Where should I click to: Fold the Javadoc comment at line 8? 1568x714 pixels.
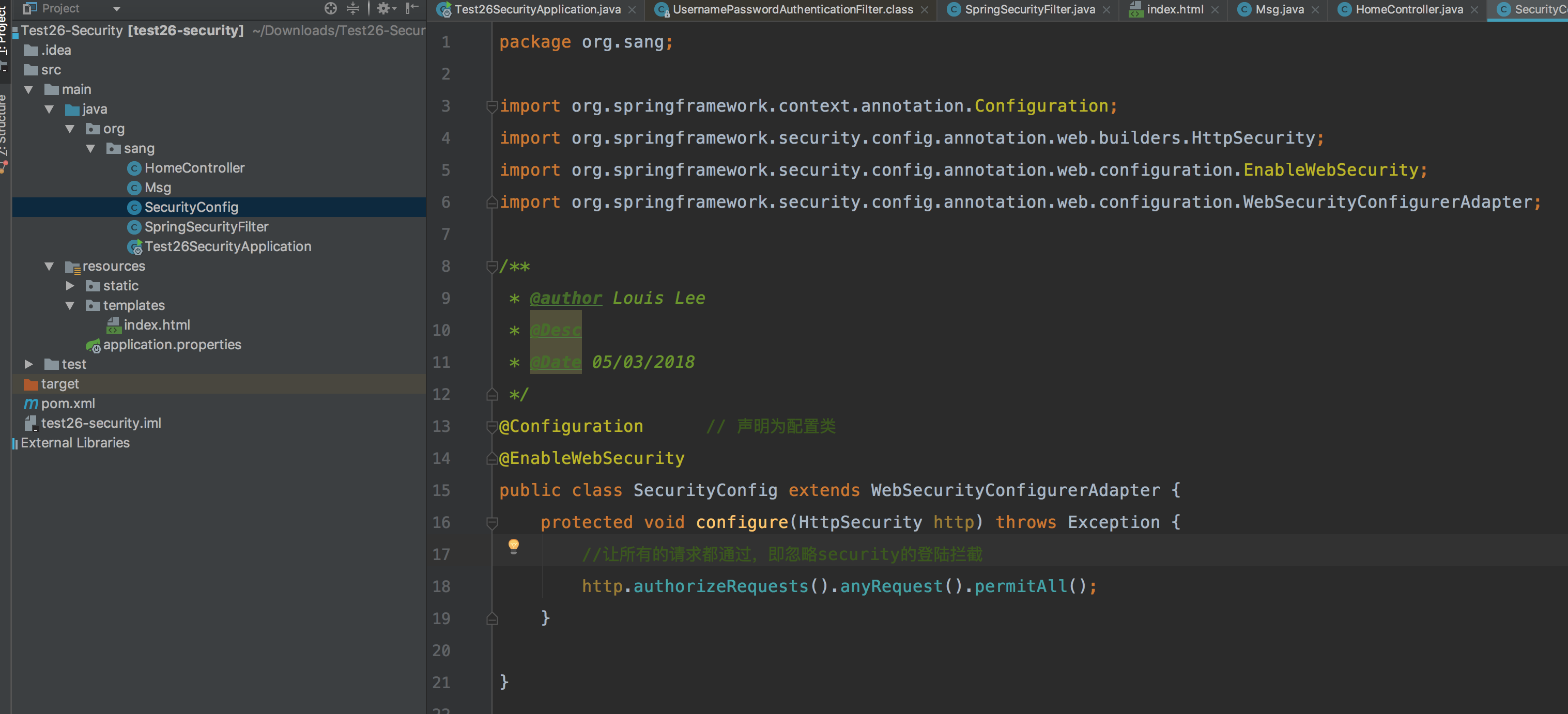(x=493, y=267)
